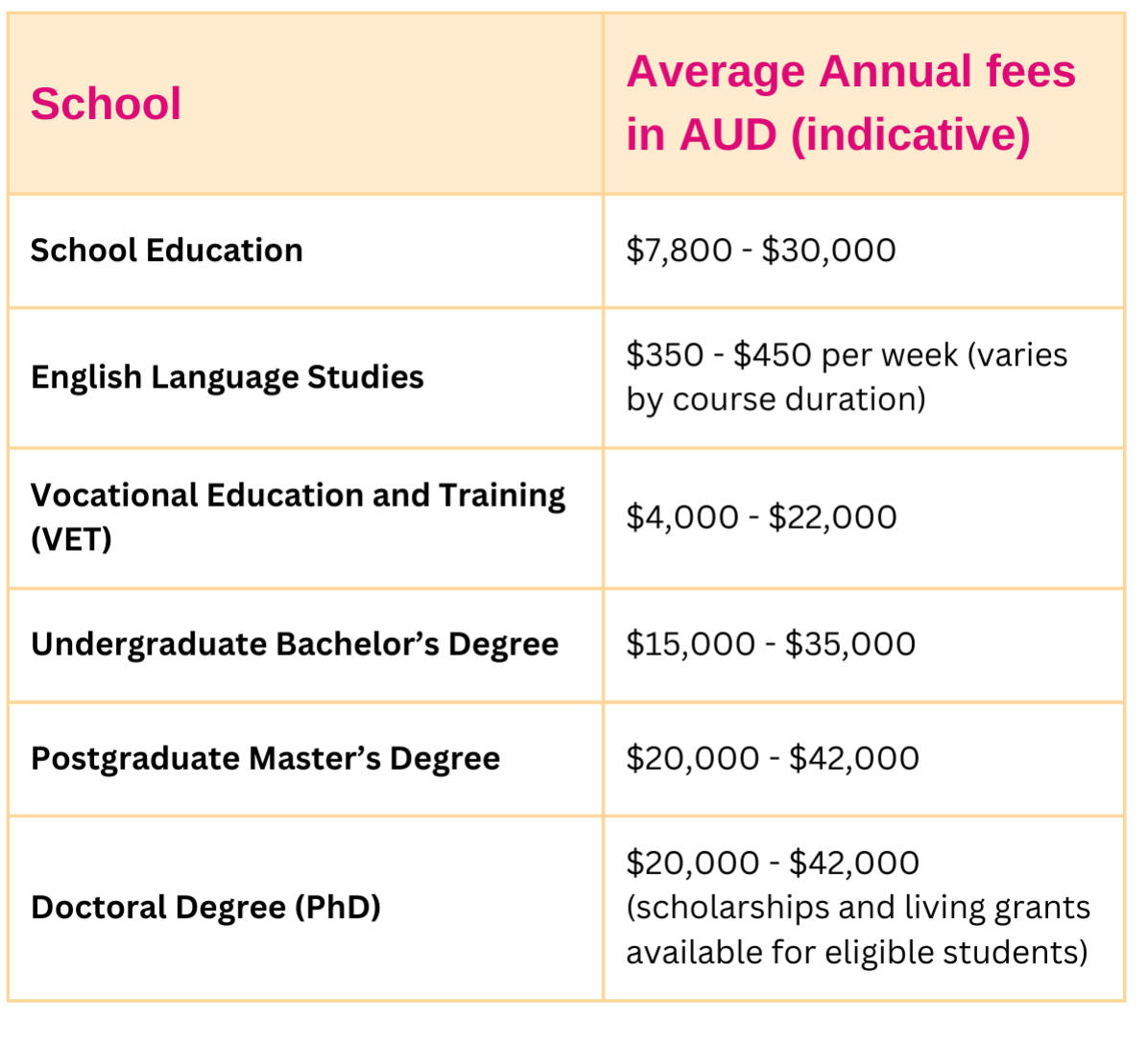Click the fee range in the Doctoral row
Screen dimensions: 1148x1045
[773, 863]
